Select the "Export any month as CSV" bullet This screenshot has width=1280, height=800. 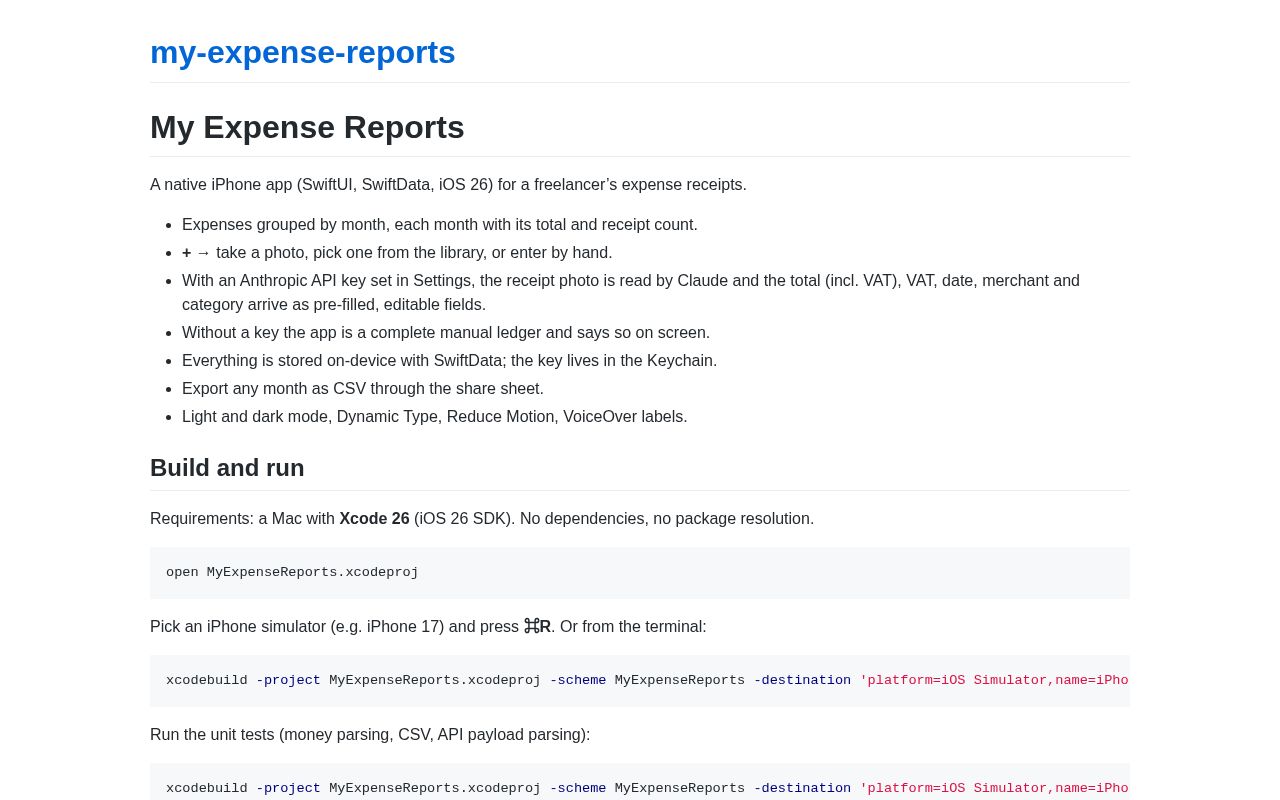pyautogui.click(x=363, y=389)
